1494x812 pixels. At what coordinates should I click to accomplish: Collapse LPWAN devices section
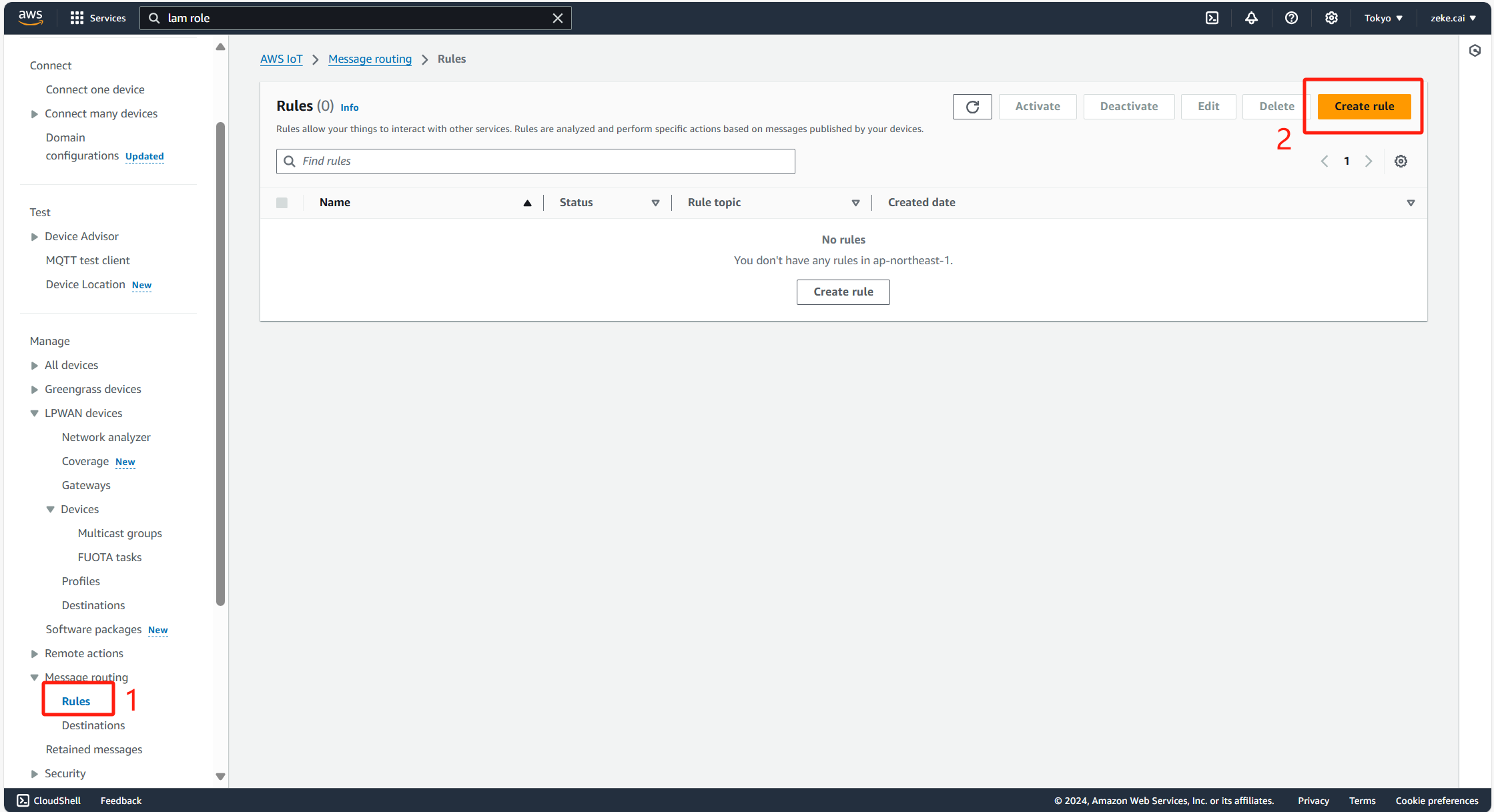[34, 414]
